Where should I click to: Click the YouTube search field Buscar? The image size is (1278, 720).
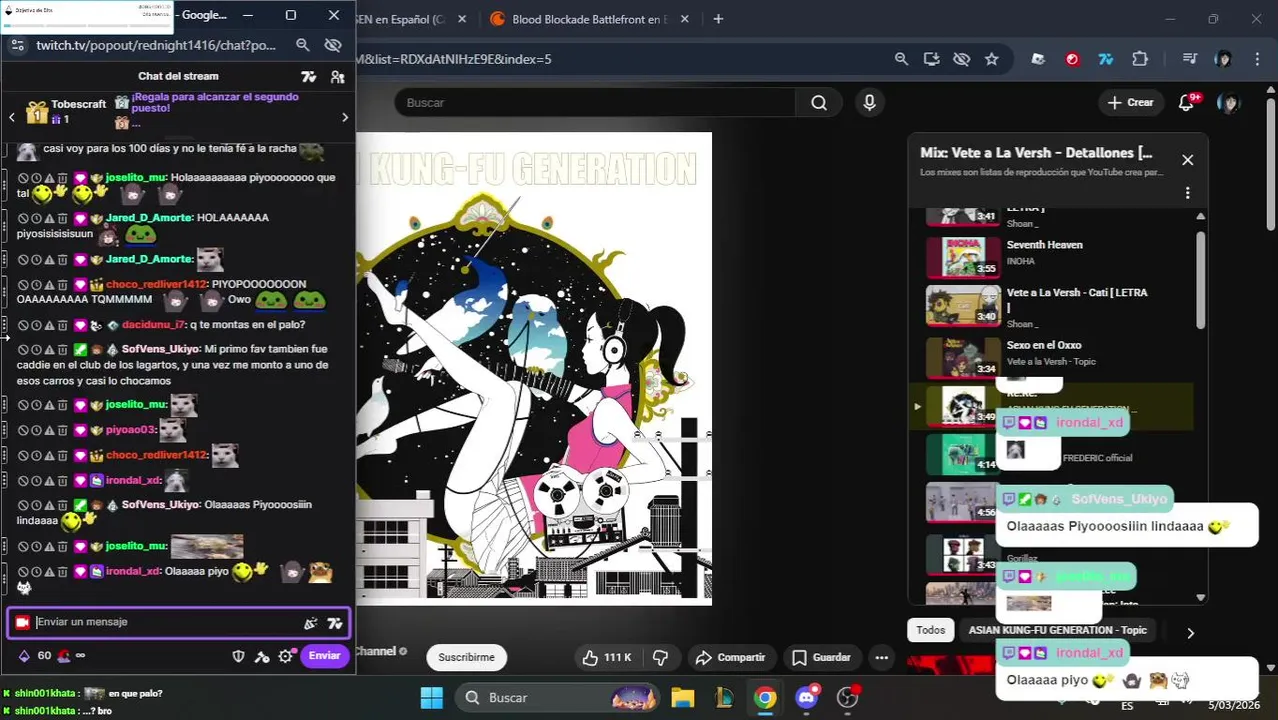(x=595, y=103)
